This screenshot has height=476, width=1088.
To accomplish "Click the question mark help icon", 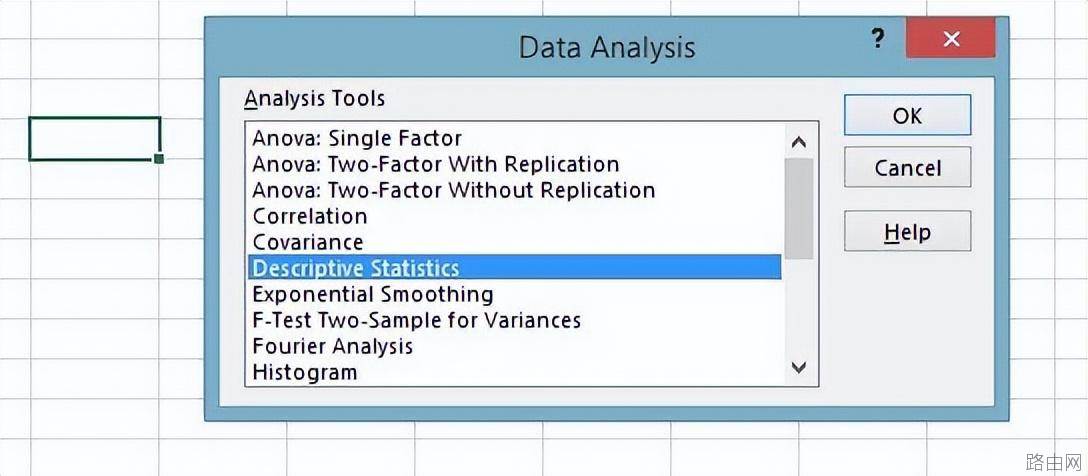I will [x=878, y=39].
